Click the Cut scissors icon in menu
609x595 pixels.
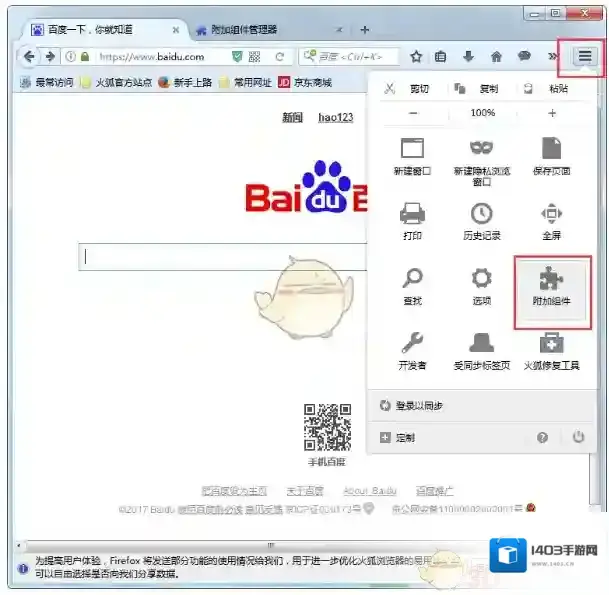point(390,89)
